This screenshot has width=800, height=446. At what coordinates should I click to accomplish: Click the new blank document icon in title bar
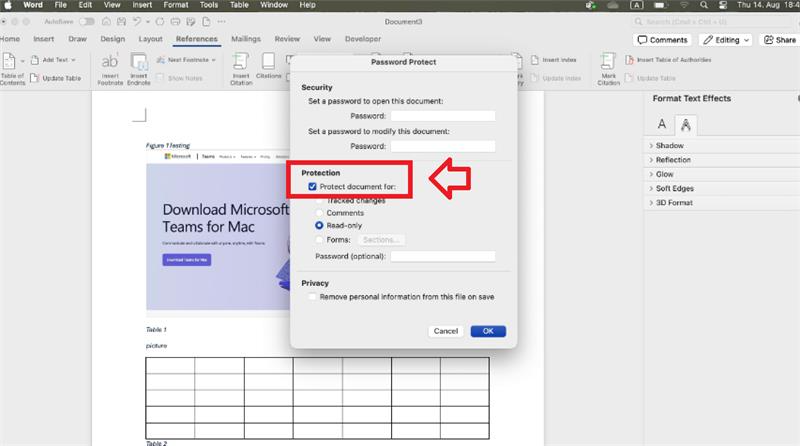pyautogui.click(x=206, y=21)
